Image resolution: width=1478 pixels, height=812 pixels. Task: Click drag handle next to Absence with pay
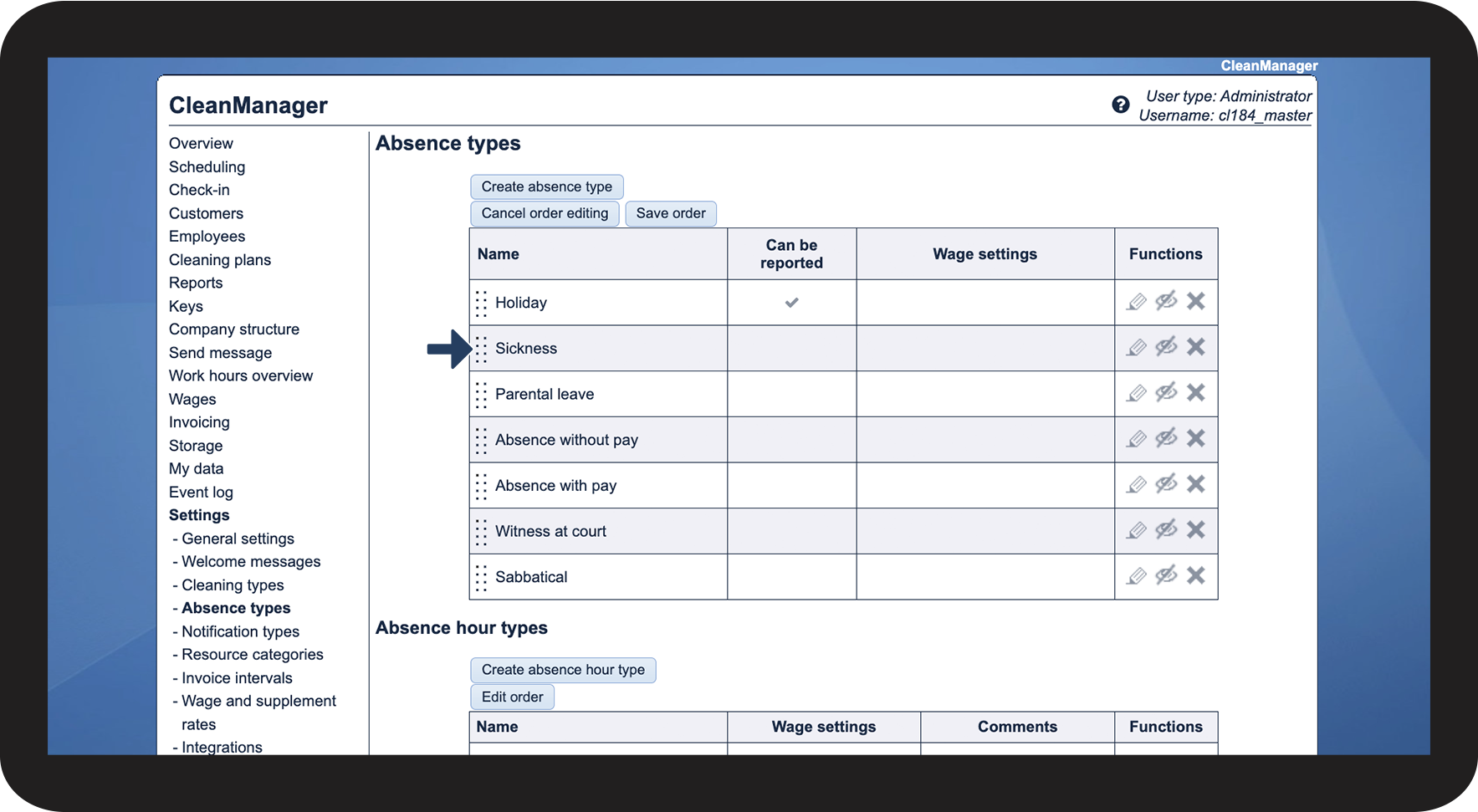481,486
